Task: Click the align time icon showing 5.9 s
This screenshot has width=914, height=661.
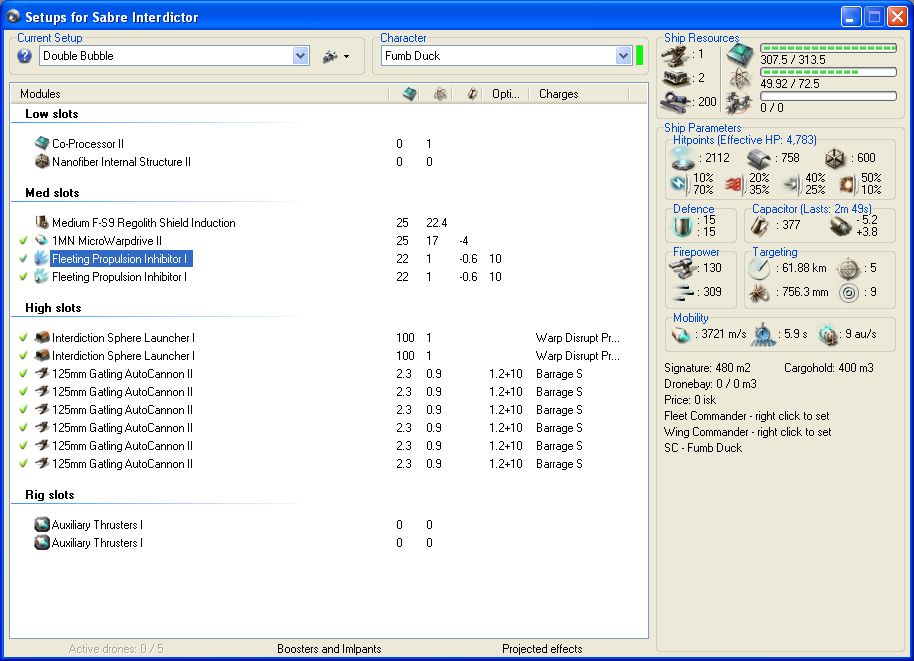Action: tap(763, 335)
